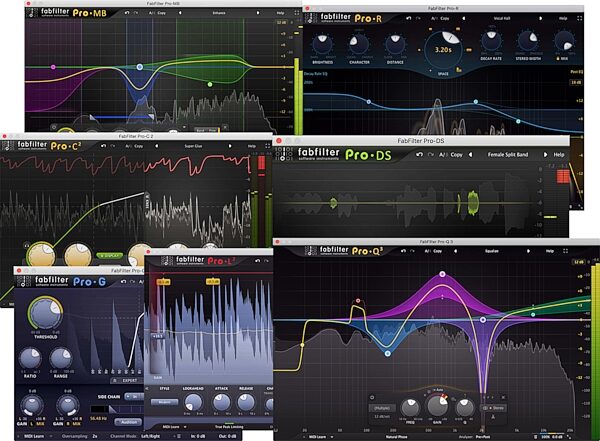
Task: Open Vocal Hall preset menu in Pro-R
Action: coord(502,18)
